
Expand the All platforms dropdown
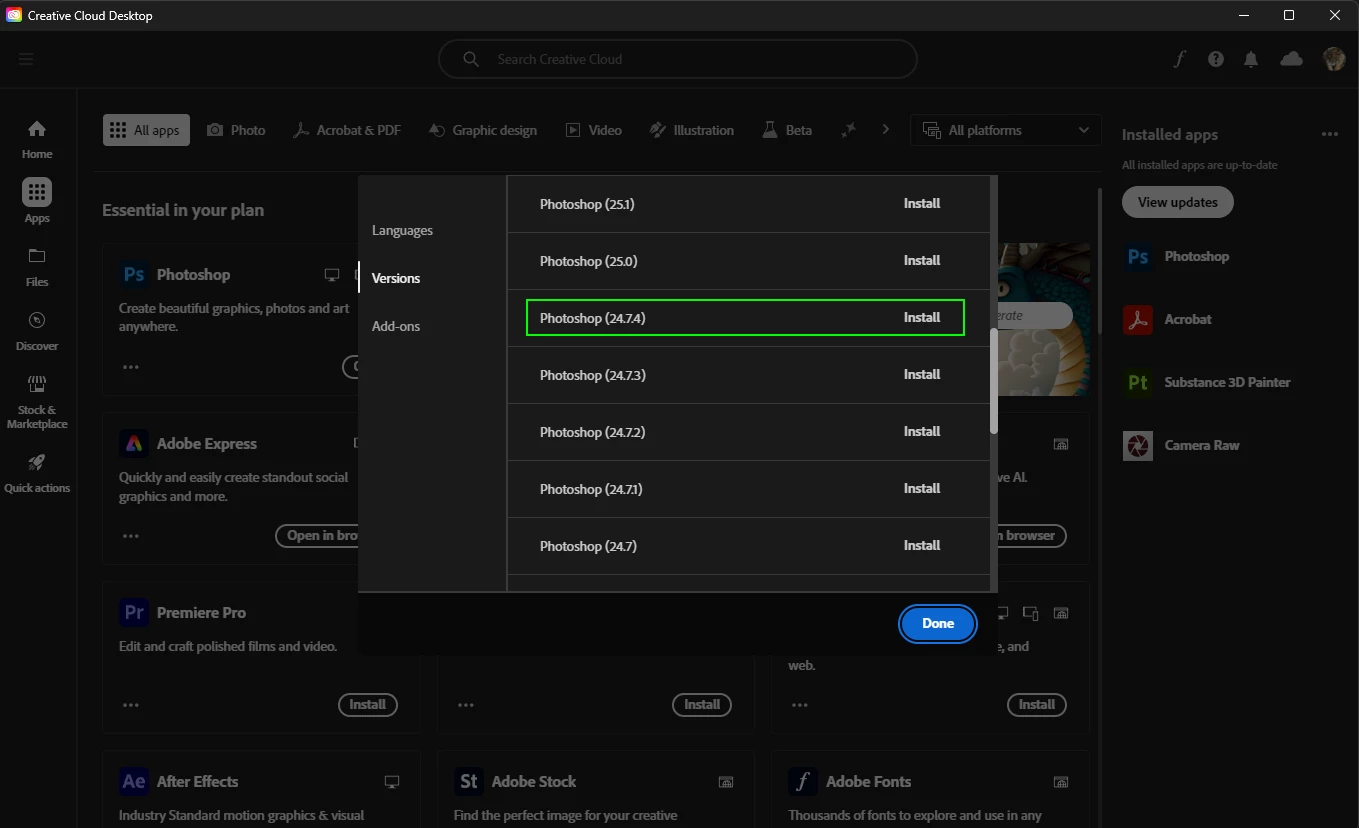1005,130
